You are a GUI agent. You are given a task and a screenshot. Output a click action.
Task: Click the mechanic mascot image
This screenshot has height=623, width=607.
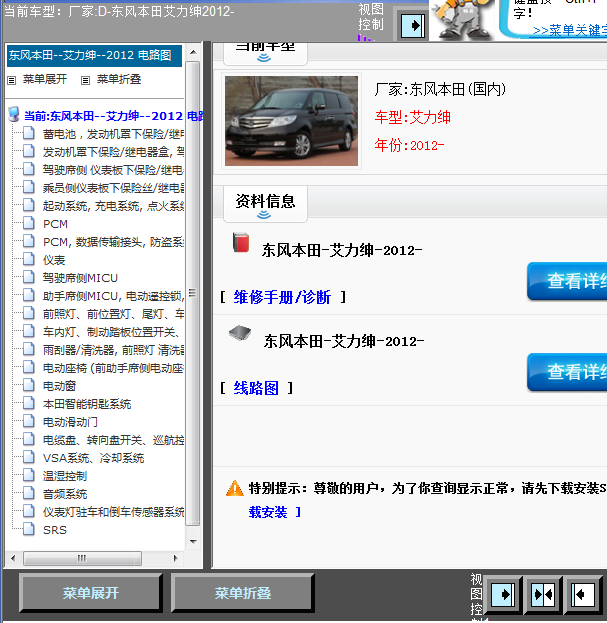click(463, 19)
